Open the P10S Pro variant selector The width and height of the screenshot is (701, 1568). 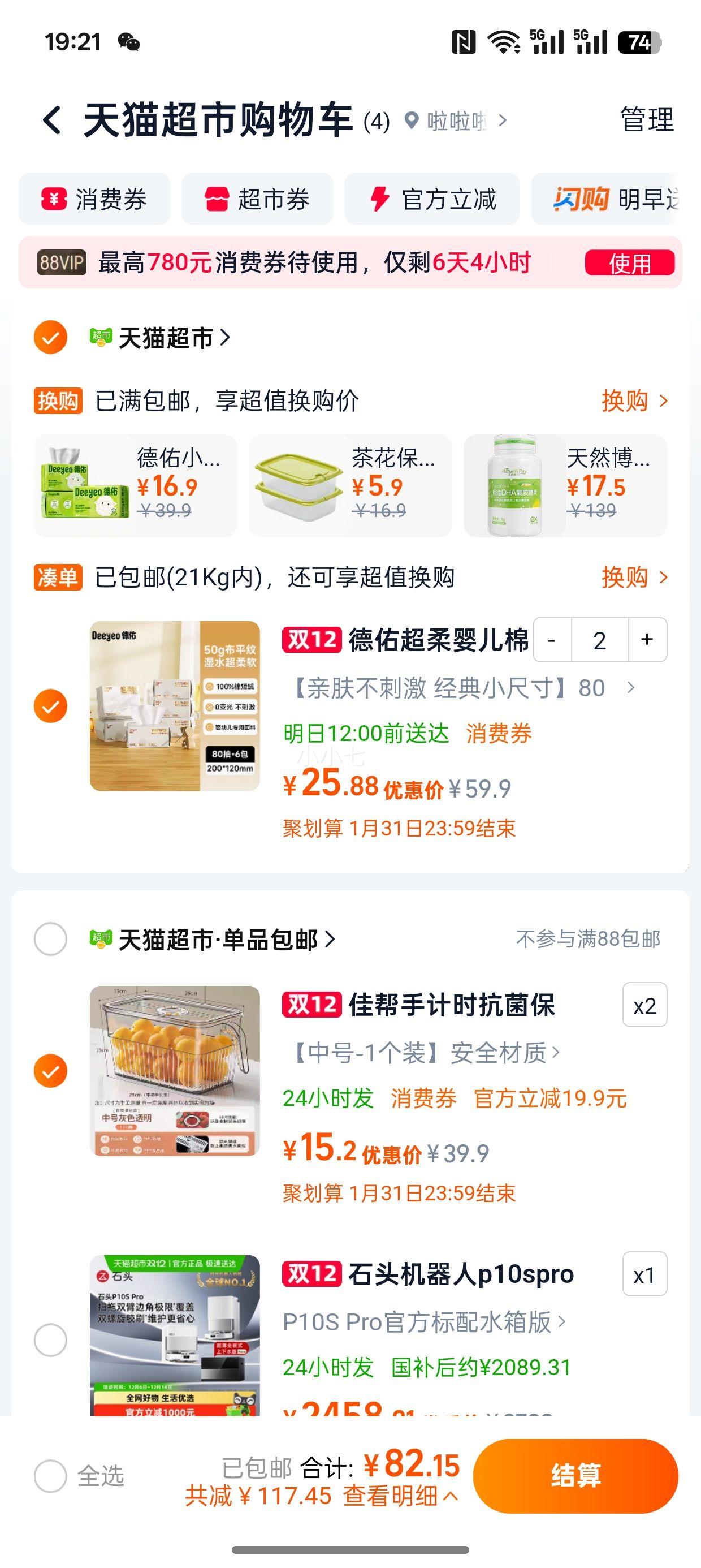[424, 1322]
